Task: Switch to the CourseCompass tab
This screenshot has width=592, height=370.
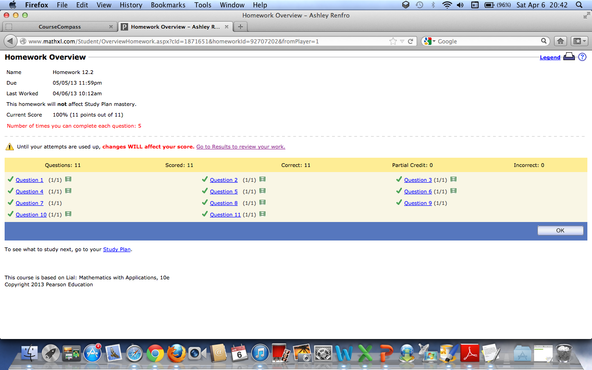Action: click(59, 27)
